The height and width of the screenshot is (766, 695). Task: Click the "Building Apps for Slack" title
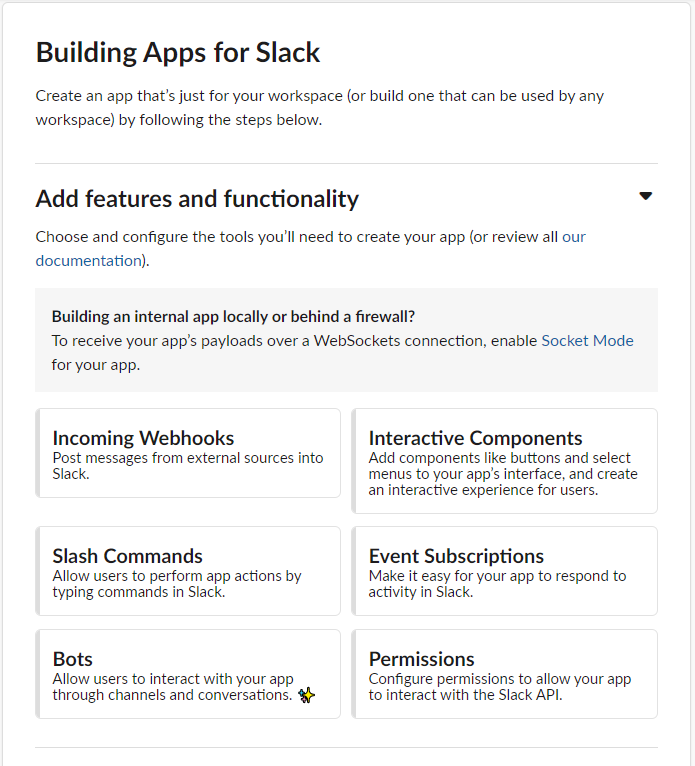[x=178, y=52]
